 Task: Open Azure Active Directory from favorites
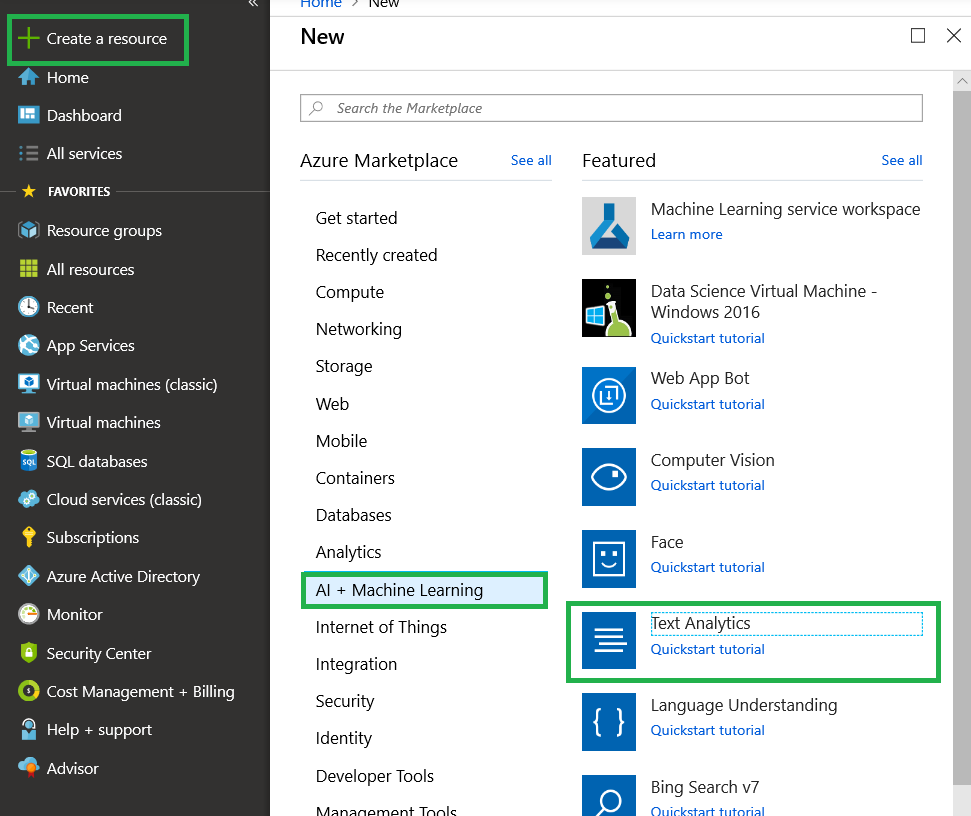(x=110, y=576)
